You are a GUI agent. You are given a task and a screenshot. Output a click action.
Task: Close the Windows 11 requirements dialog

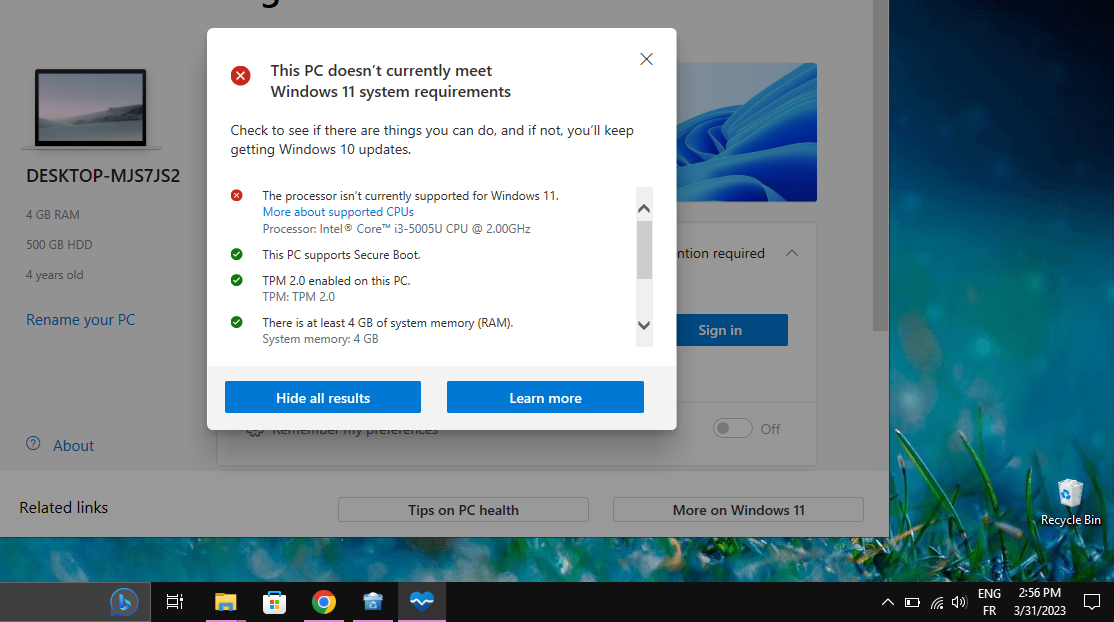(646, 59)
